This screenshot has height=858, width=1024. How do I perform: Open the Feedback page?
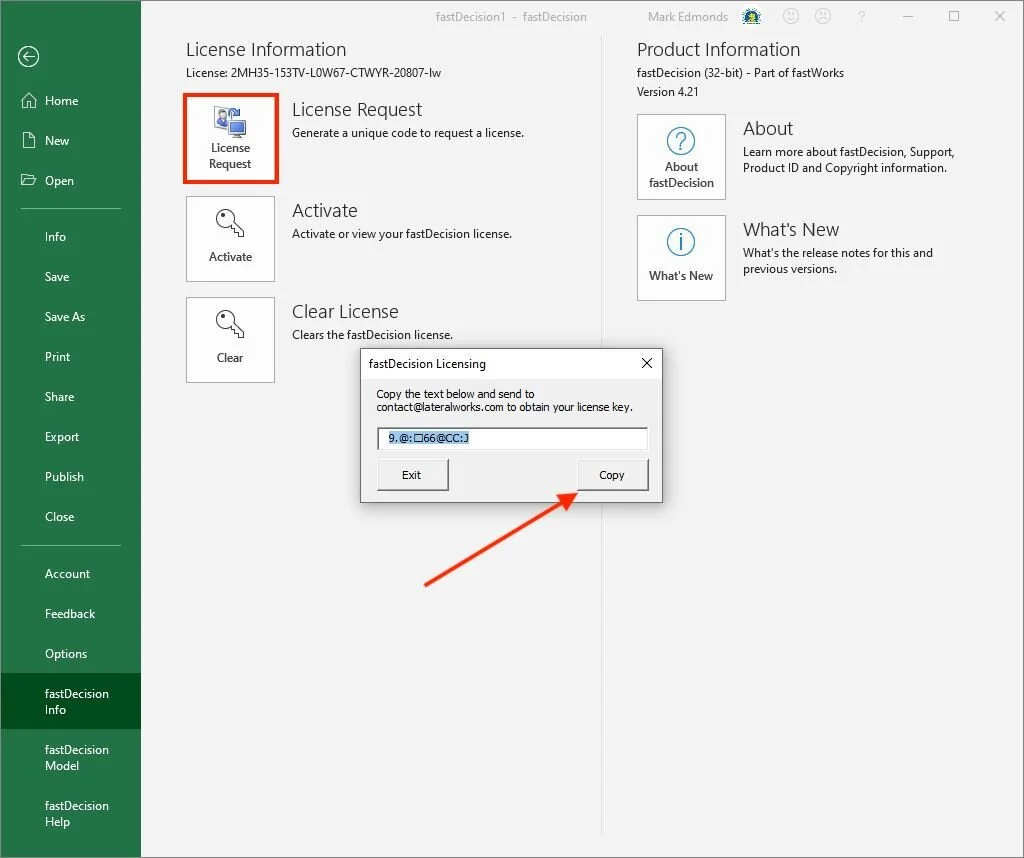70,614
